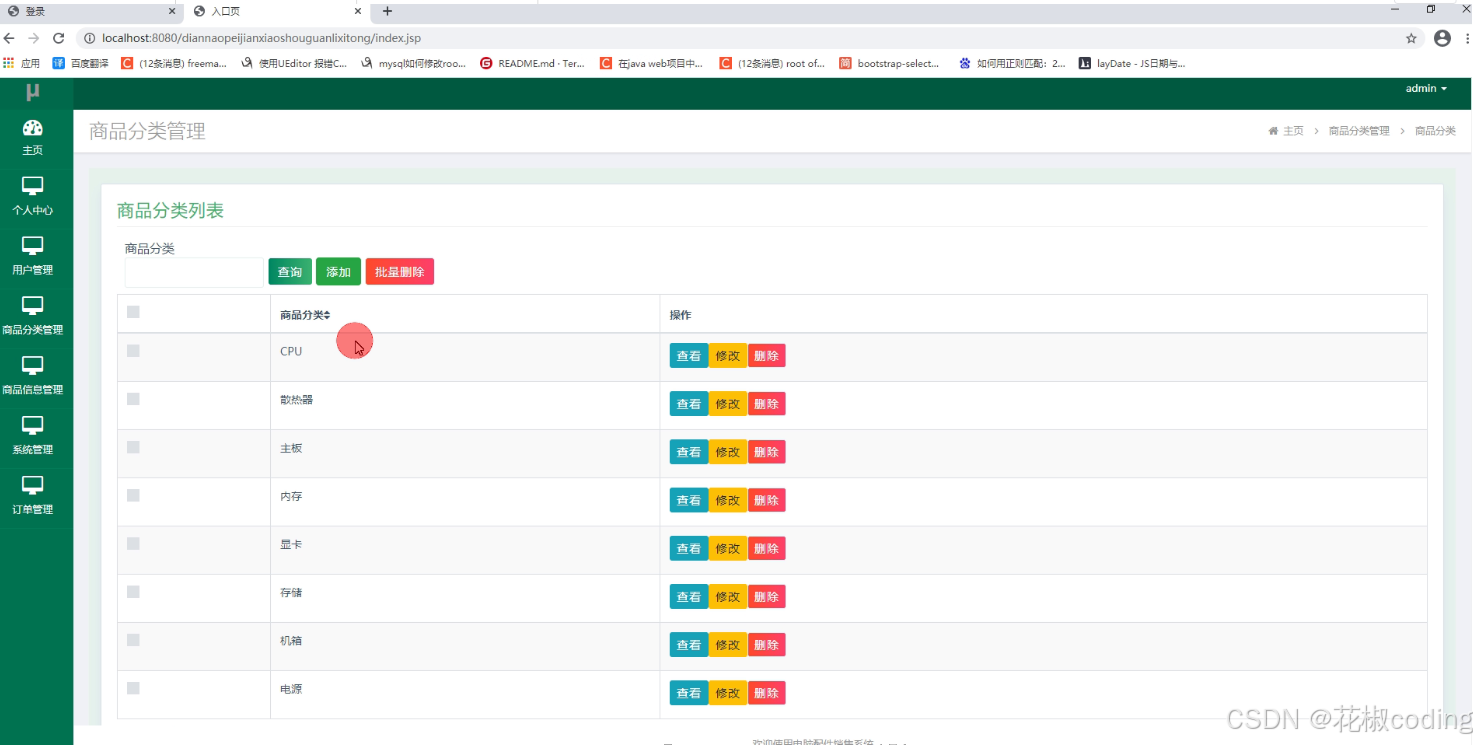
Task: Open 用户管理 sidebar monitor icon
Action: [x=33, y=246]
